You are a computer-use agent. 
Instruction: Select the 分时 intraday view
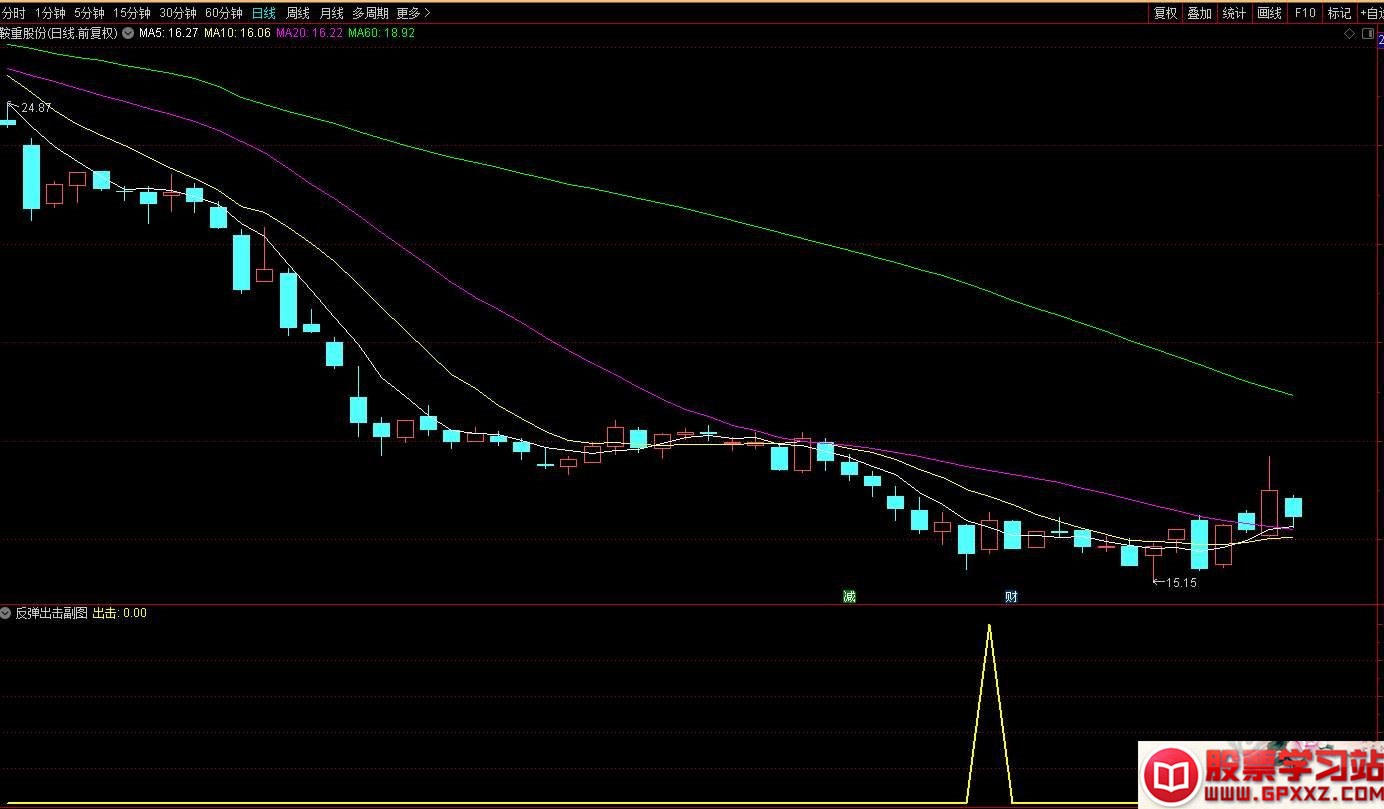[13, 13]
